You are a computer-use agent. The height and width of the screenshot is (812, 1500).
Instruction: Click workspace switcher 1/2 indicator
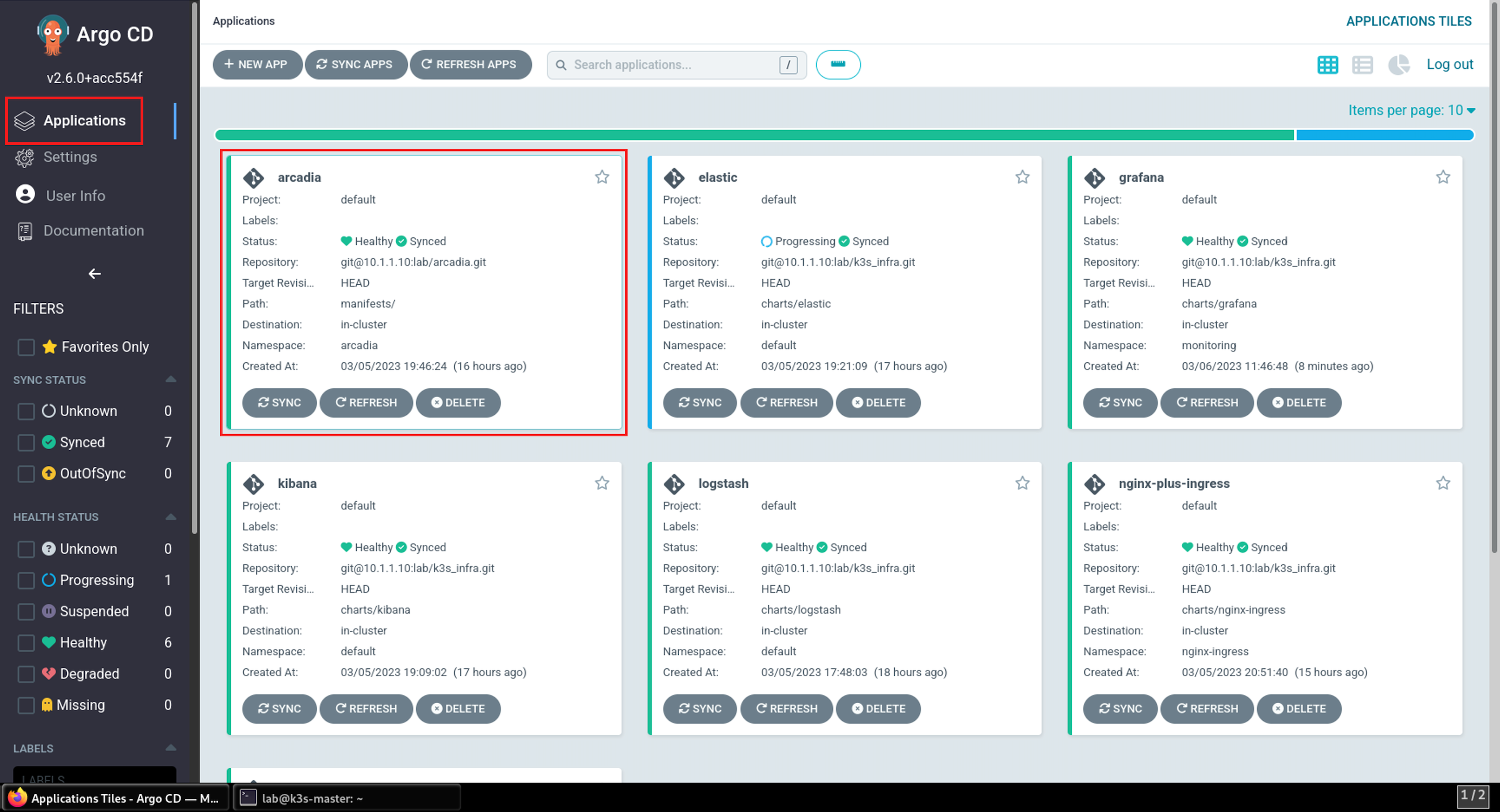click(x=1472, y=795)
